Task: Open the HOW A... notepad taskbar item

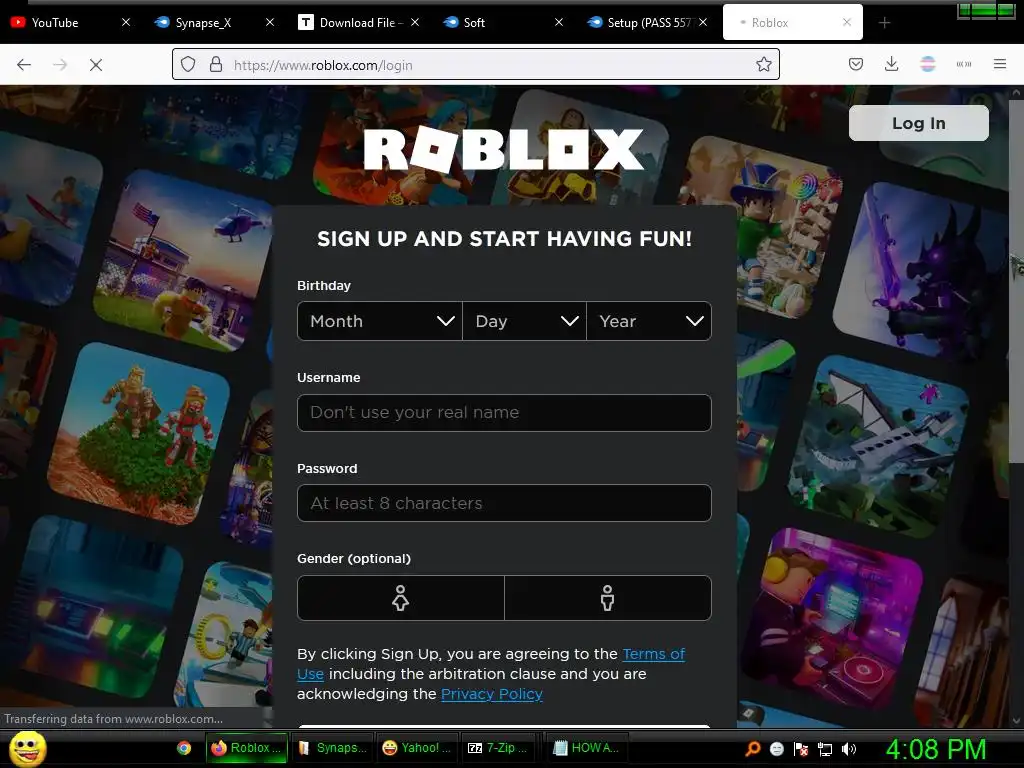Action: 586,748
